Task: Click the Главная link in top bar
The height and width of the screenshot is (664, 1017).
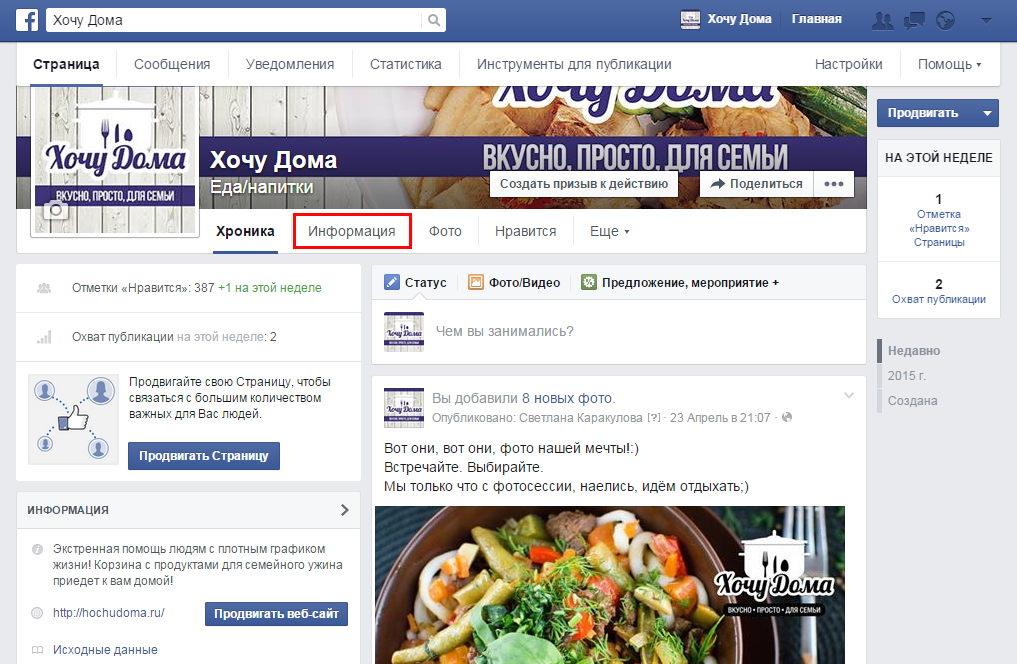Action: (817, 19)
